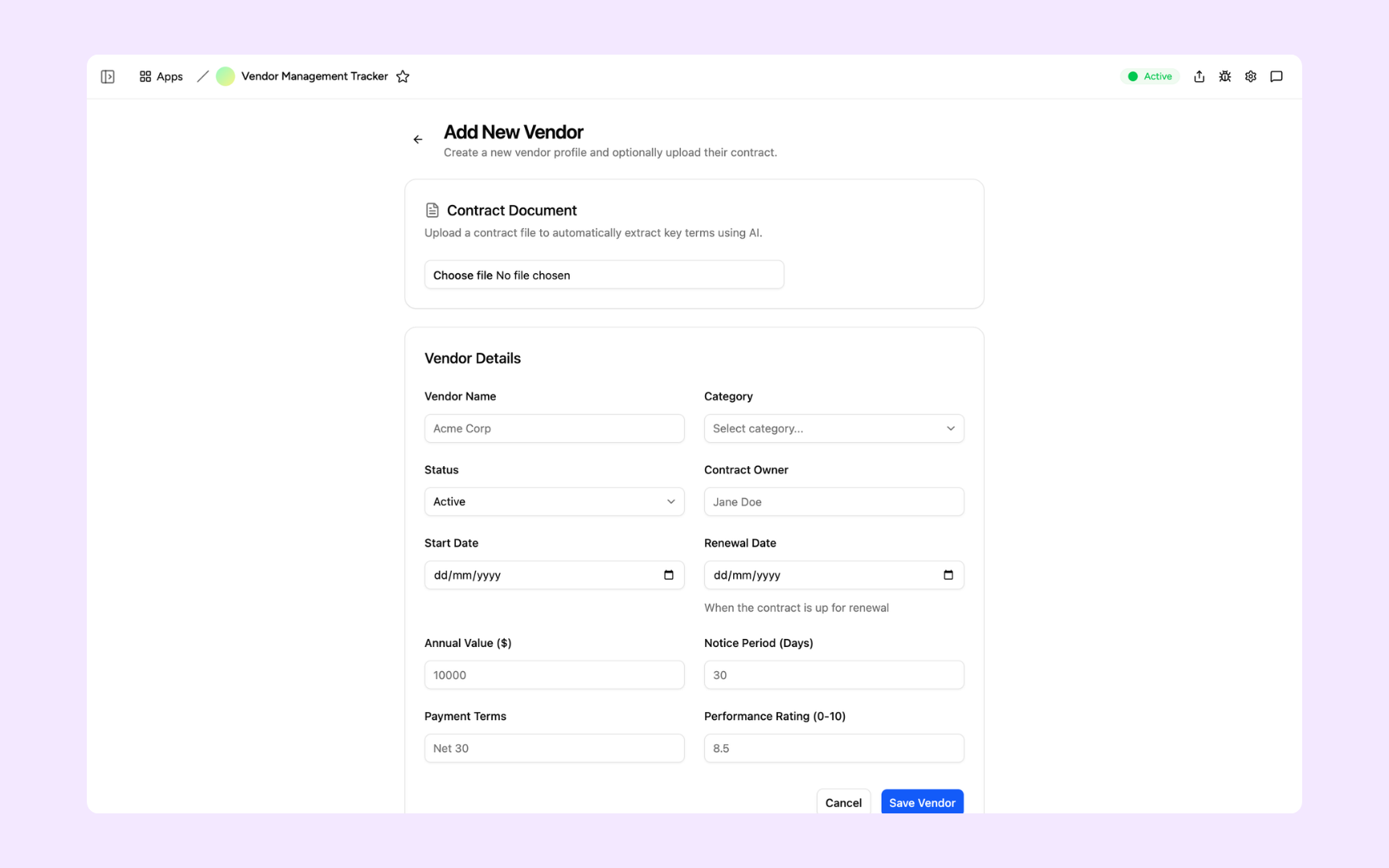The image size is (1389, 868).
Task: Open the Apps grid link
Action: click(x=161, y=76)
